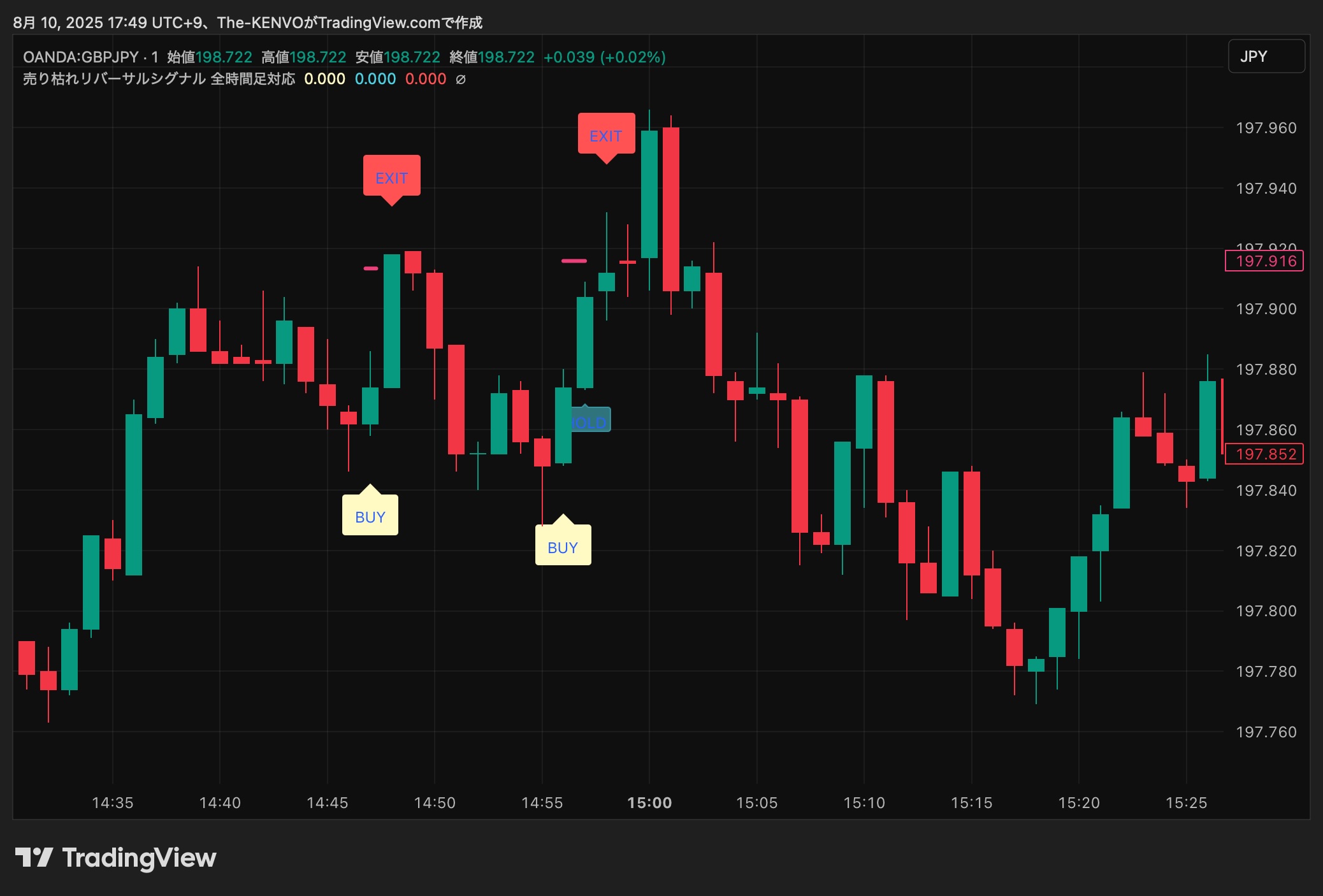The image size is (1323, 896).
Task: Click the yellow 0.000 indicator value
Action: click(x=324, y=79)
